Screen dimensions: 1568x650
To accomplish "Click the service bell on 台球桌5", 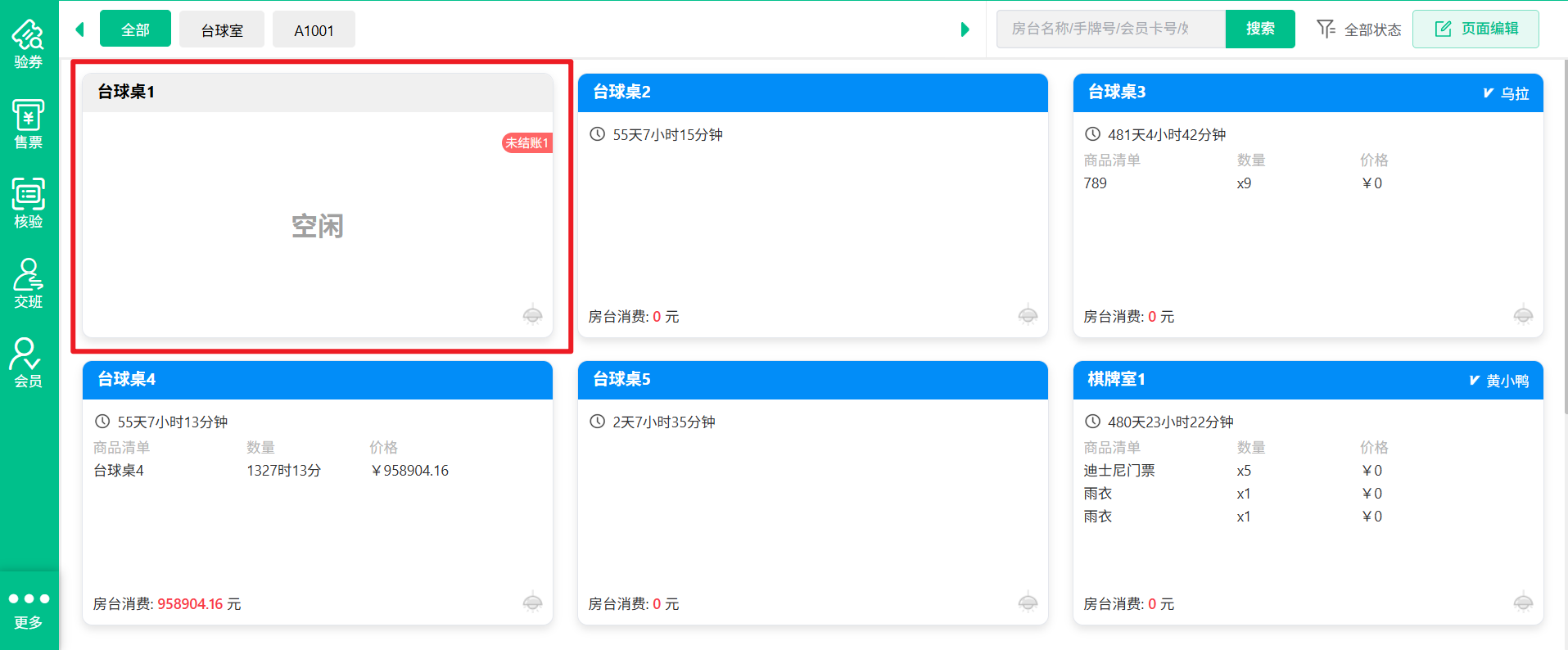I will coord(1028,603).
